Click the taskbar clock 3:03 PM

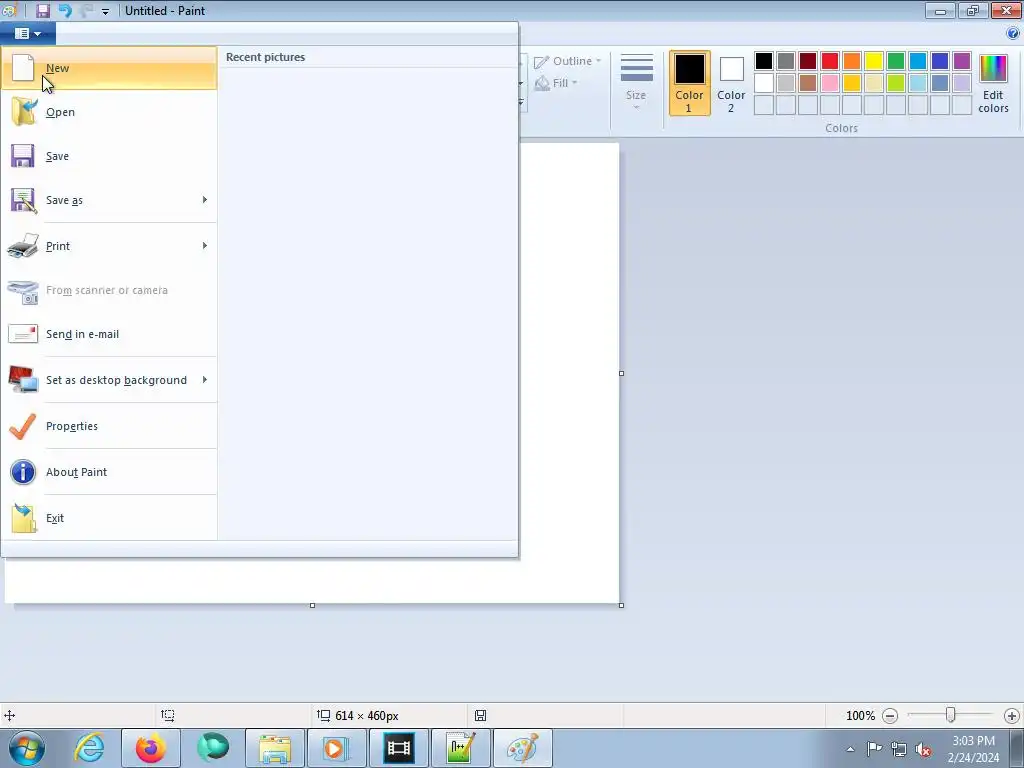tap(973, 741)
